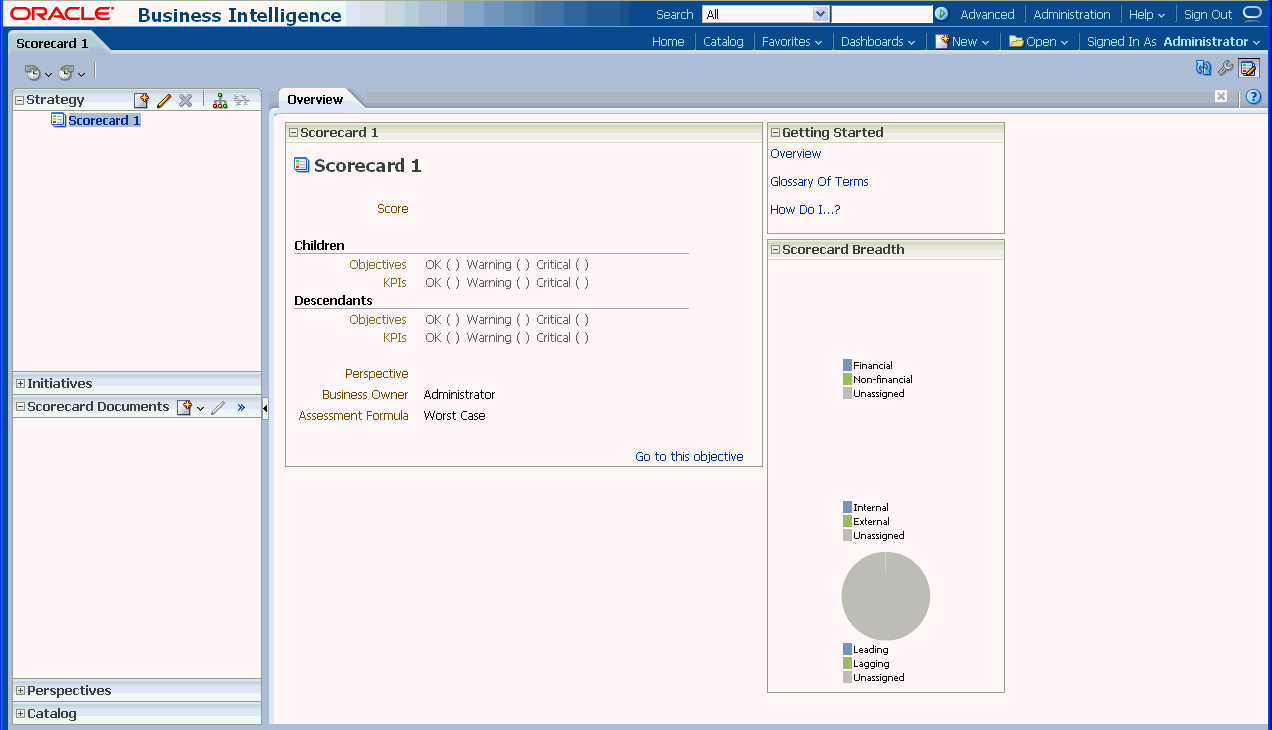Go to Home
Viewport: 1272px width, 730px height.
(x=668, y=42)
